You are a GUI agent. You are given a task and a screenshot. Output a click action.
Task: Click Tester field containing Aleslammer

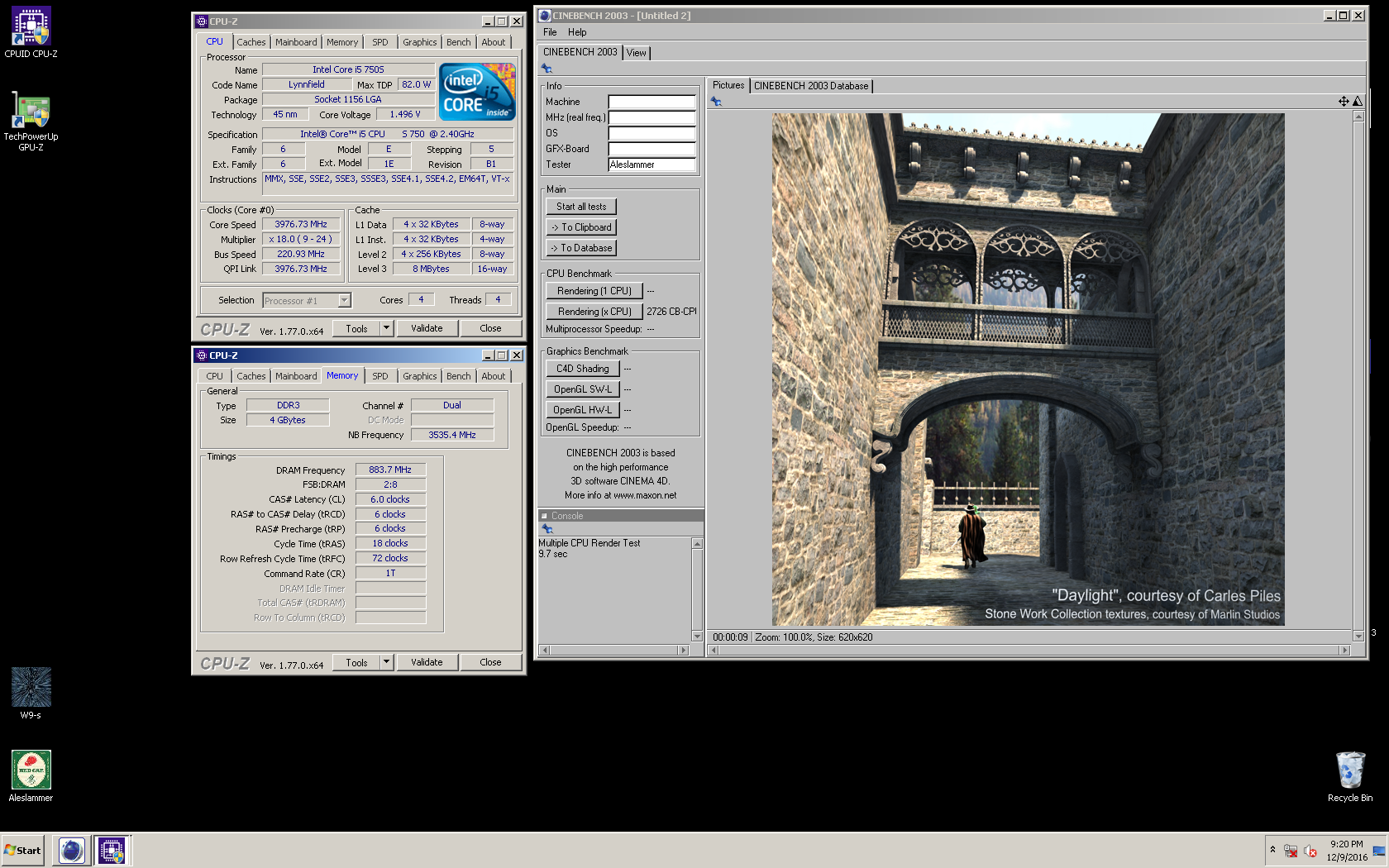(652, 165)
